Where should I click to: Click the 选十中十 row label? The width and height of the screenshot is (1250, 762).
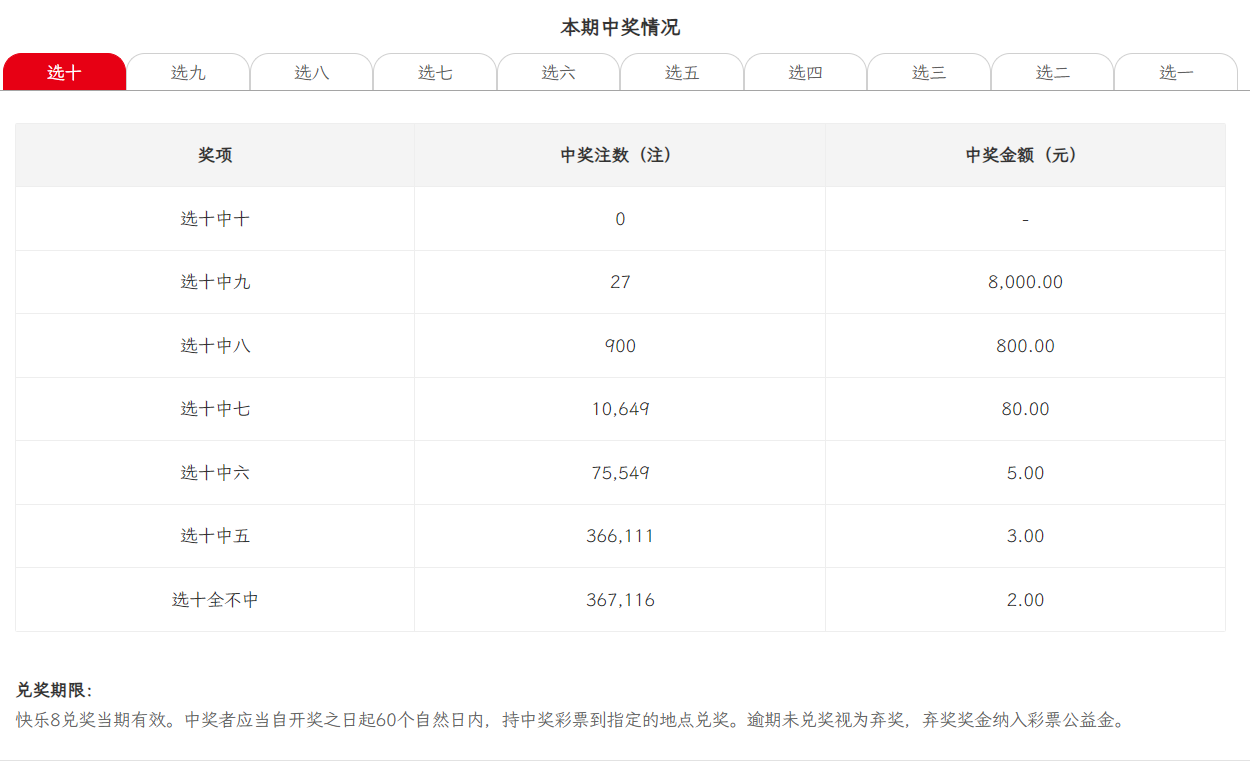point(215,219)
